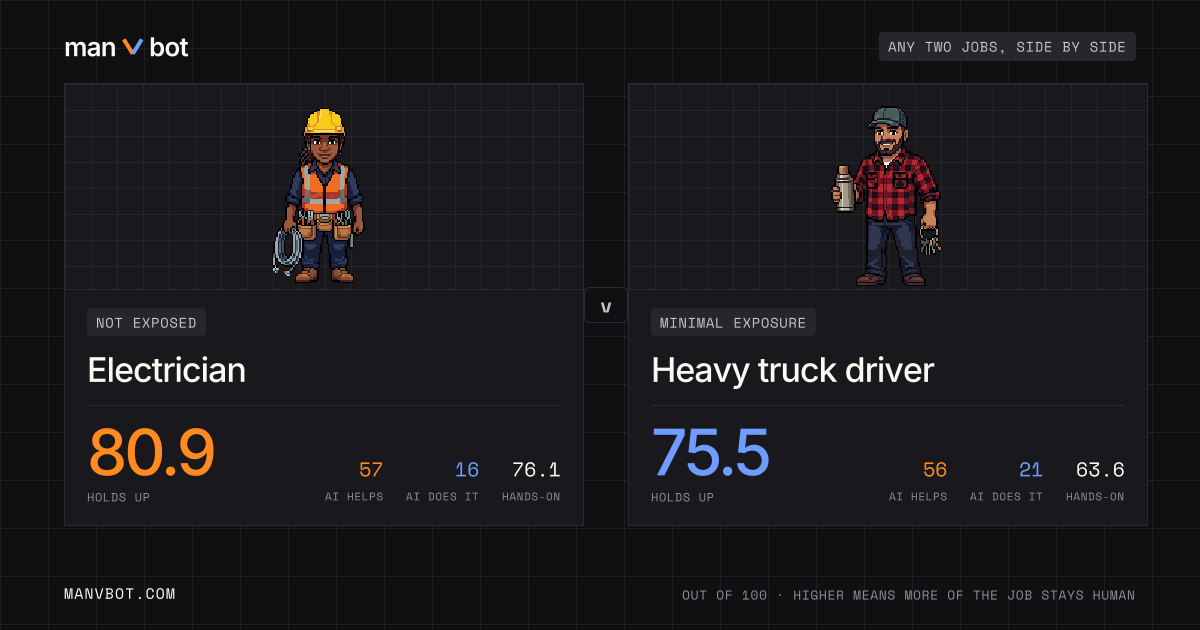
Task: Click truck driver's AI helps value 56
Action: click(x=935, y=470)
